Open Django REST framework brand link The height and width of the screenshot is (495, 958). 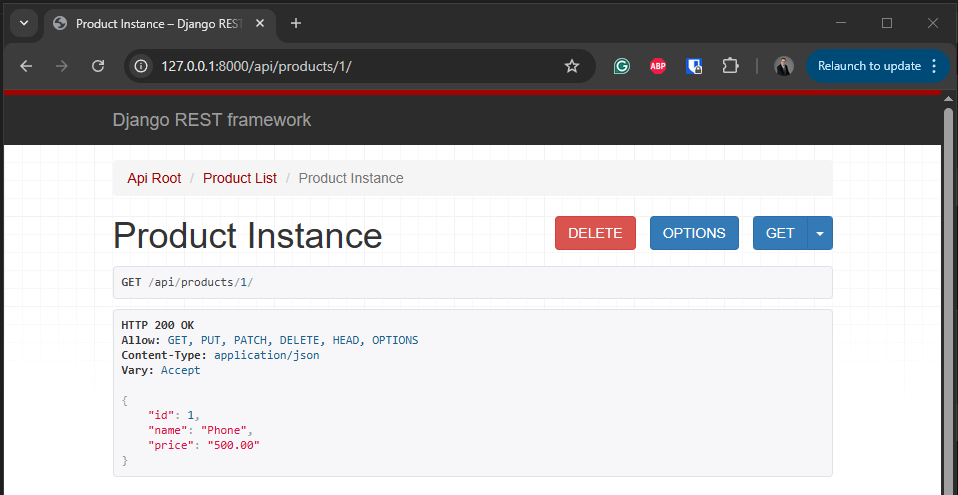pos(212,120)
